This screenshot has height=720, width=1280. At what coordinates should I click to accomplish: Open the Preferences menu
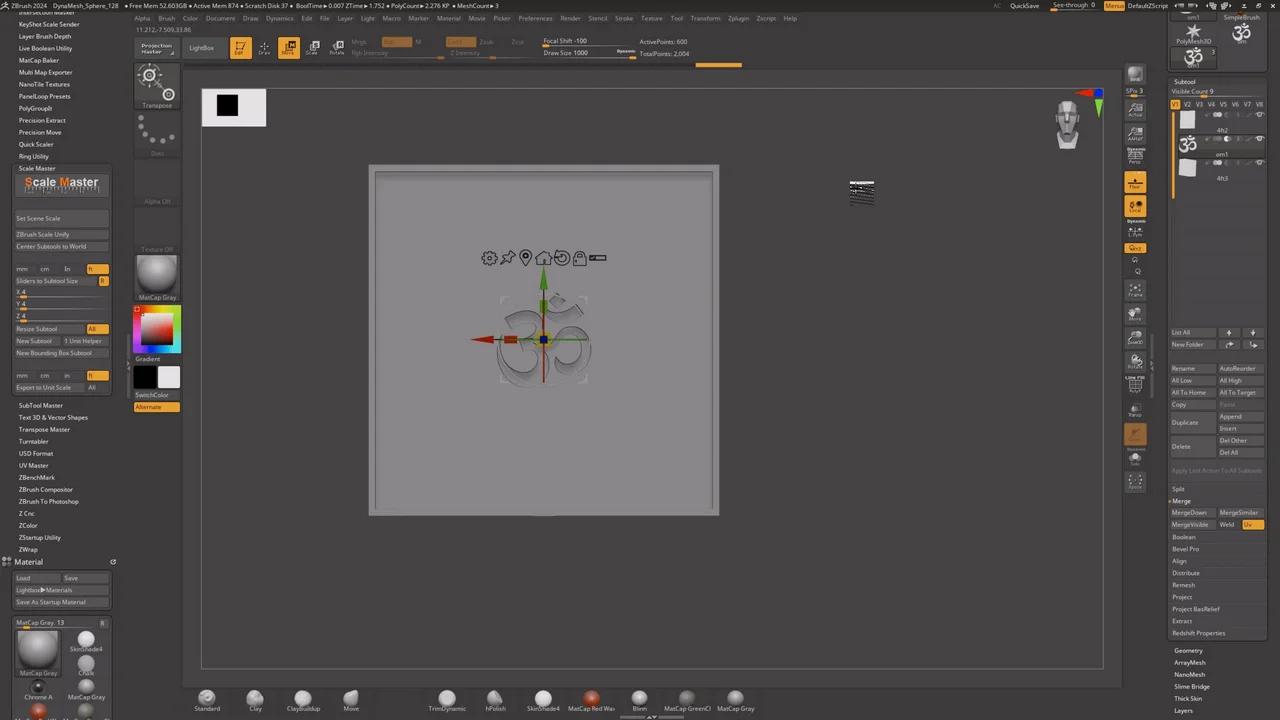(x=535, y=18)
